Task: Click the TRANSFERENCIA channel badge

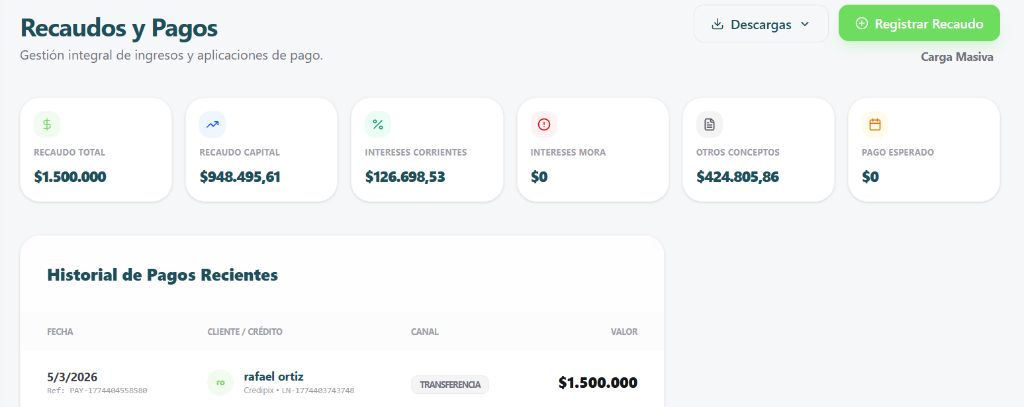Action: coord(449,384)
